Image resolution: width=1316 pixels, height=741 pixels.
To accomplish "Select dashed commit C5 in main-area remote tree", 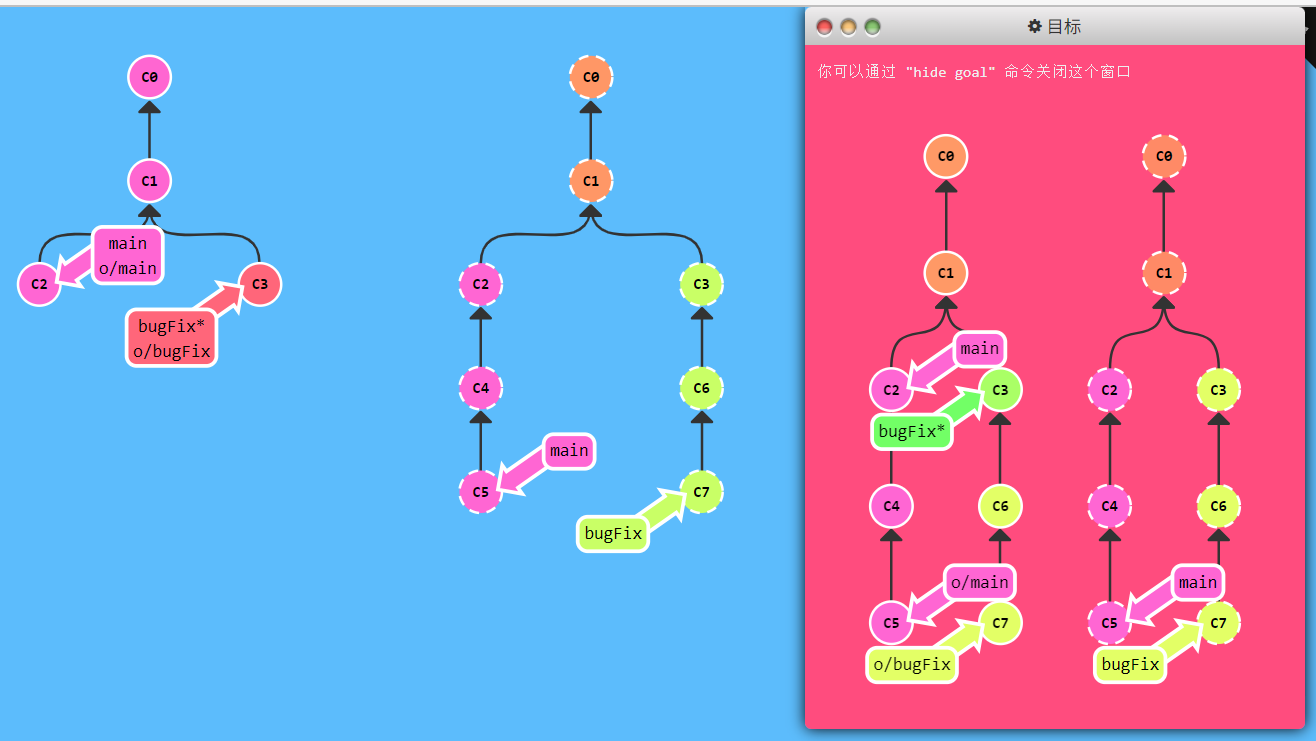I will point(481,491).
